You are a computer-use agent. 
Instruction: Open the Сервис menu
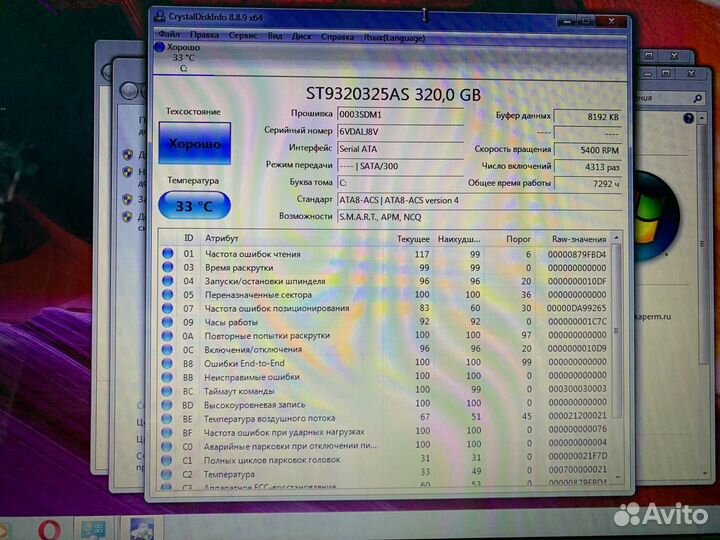(x=242, y=36)
